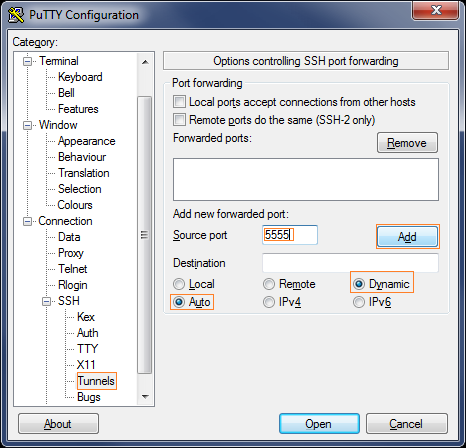Click the Open button
466x448 pixels.
(319, 424)
